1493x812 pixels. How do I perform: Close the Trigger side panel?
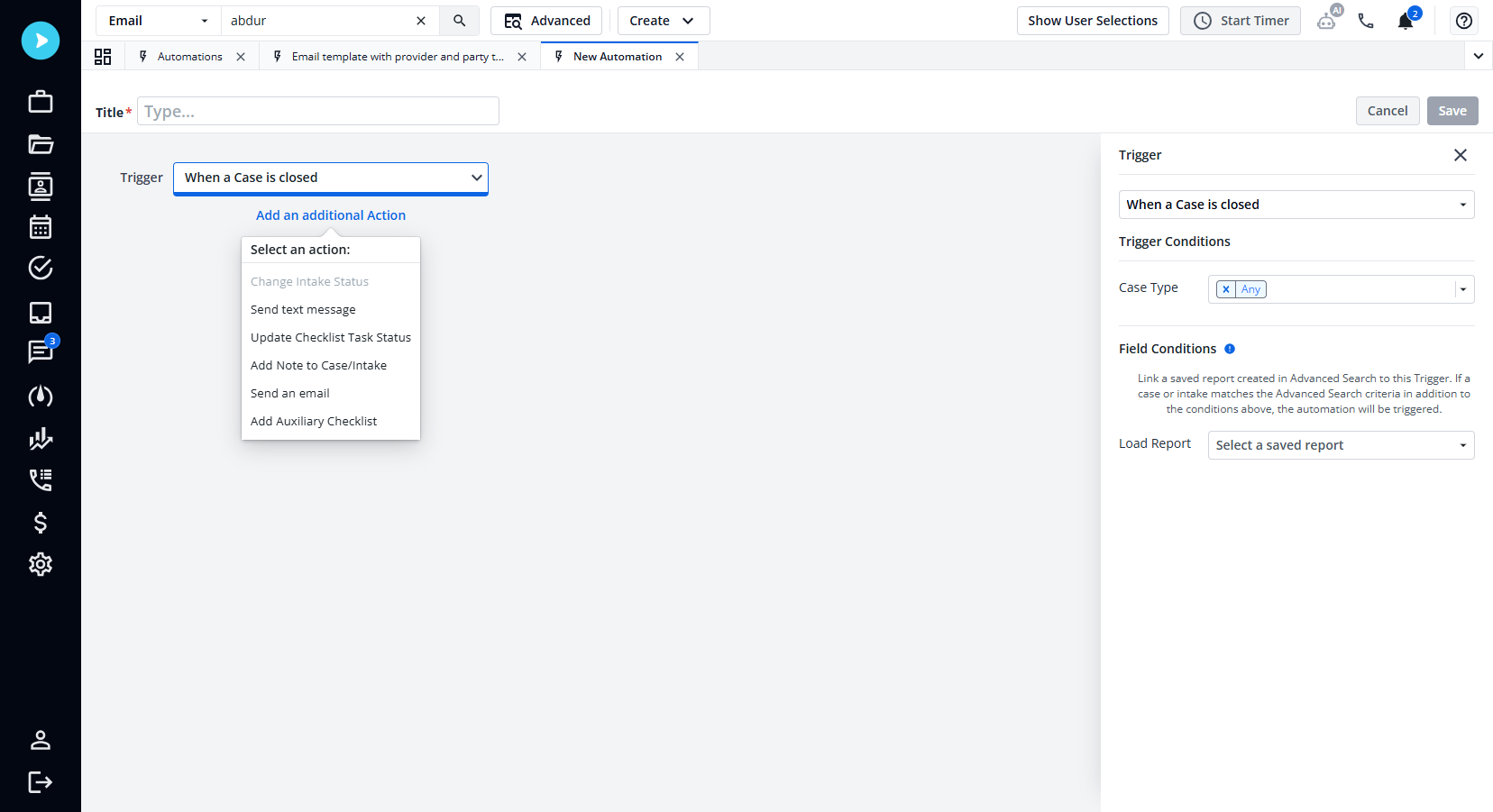click(1461, 155)
